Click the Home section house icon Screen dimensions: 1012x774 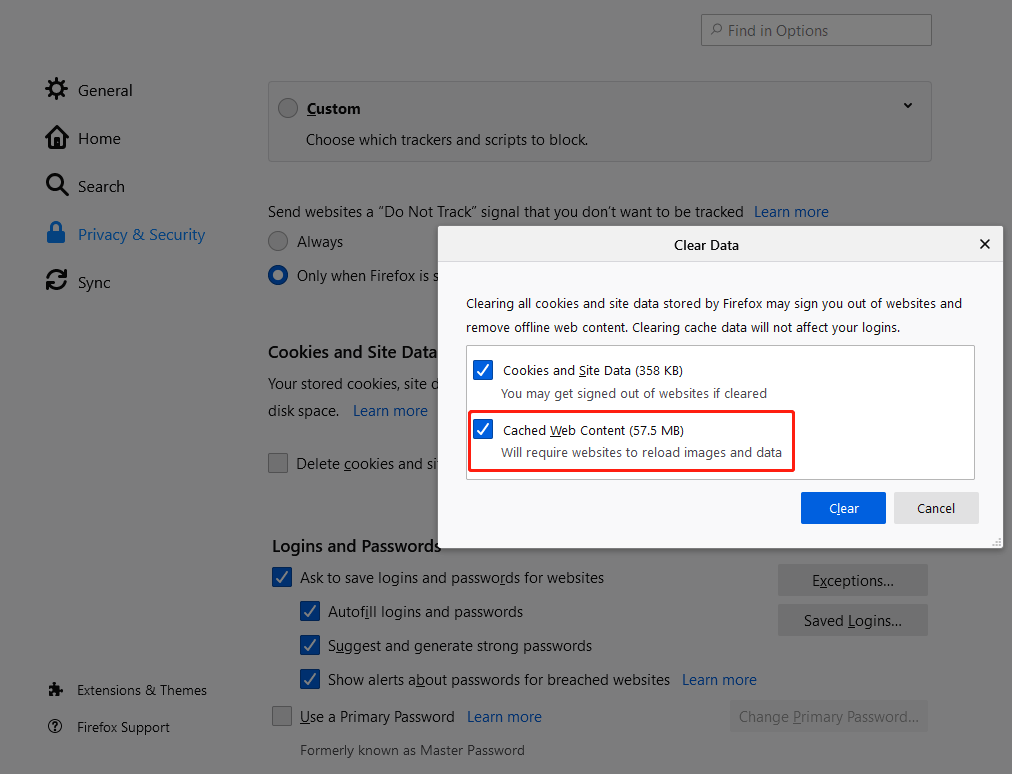pos(56,138)
